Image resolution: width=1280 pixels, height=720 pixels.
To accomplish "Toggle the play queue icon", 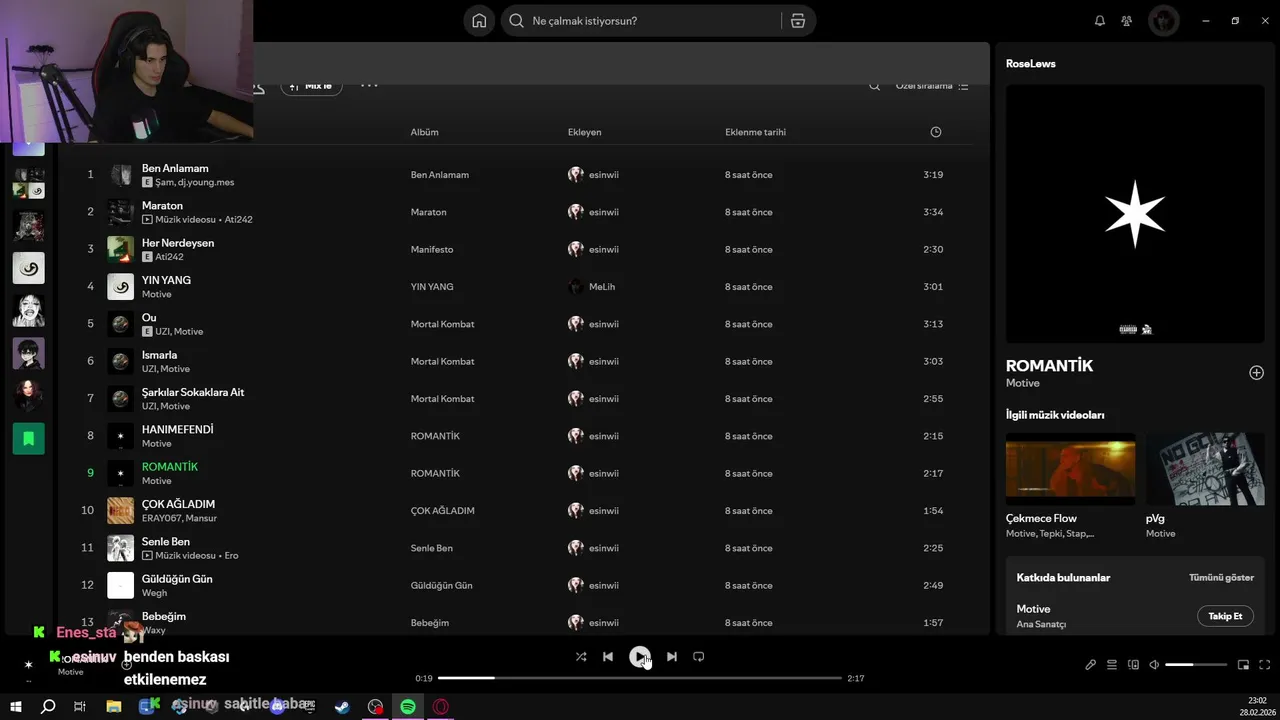I will [x=1112, y=665].
